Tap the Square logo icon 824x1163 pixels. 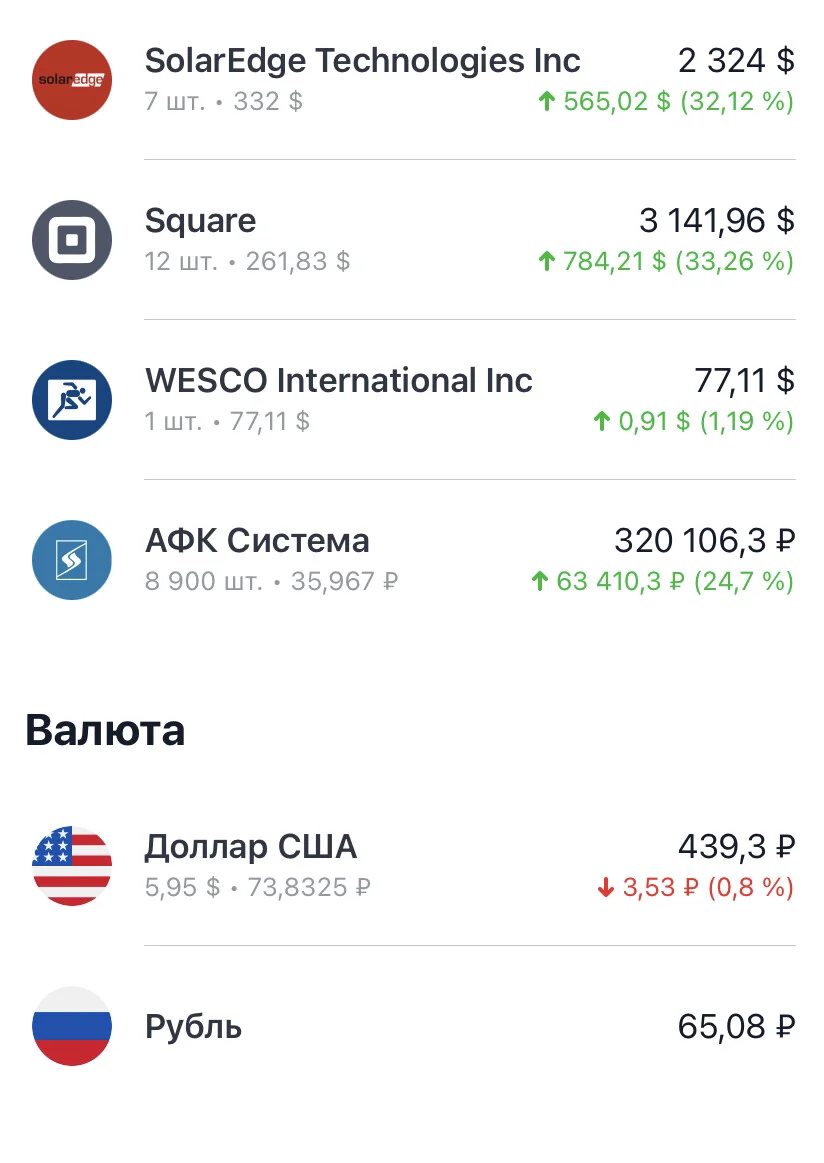coord(72,240)
